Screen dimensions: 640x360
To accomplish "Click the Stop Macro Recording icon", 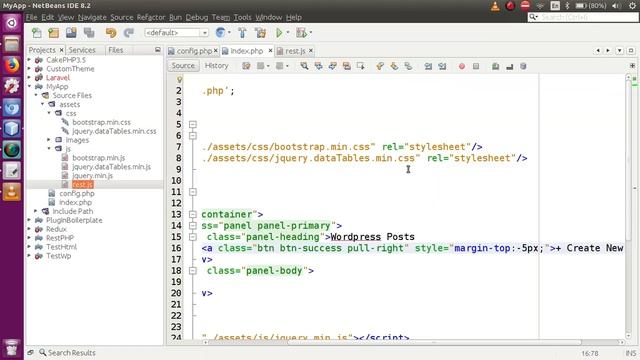I will click(476, 66).
